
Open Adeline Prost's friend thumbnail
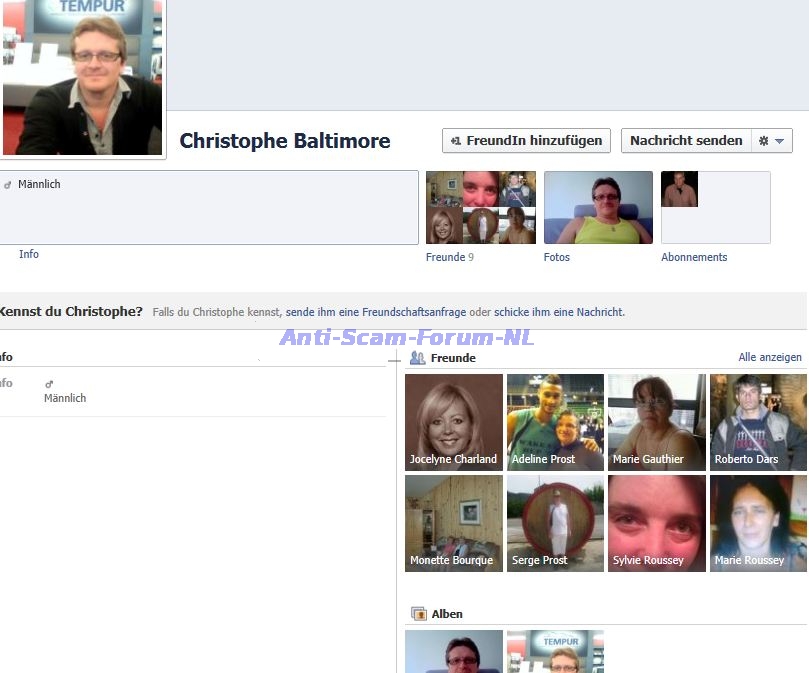coord(555,422)
